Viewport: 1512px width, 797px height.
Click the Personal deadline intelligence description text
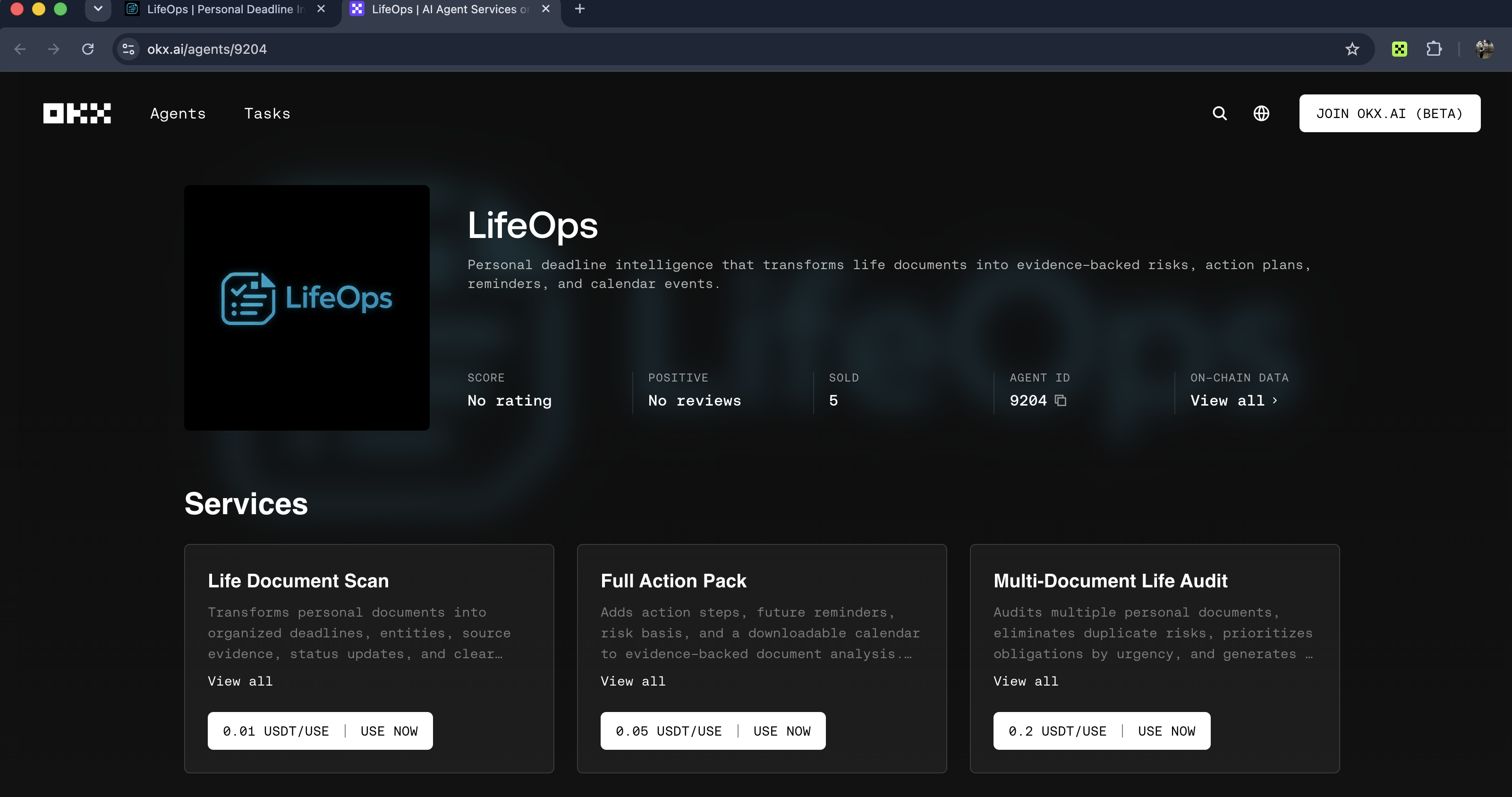click(x=889, y=274)
